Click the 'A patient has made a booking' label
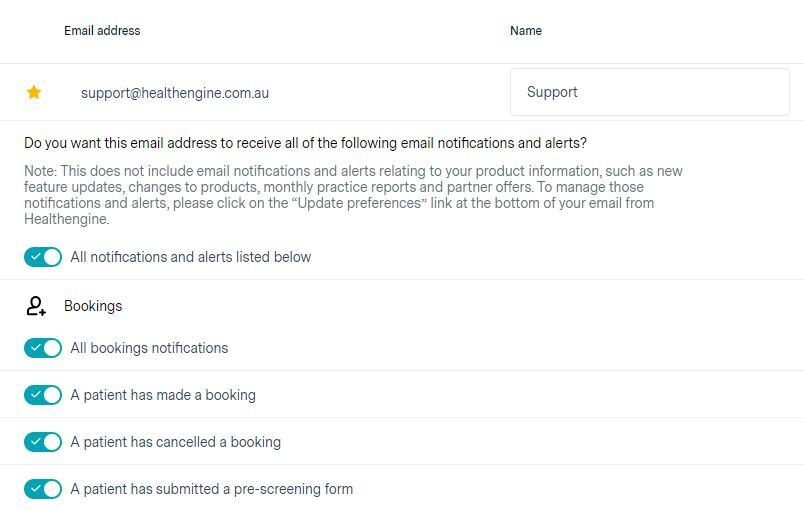The height and width of the screenshot is (511, 804). pos(163,395)
